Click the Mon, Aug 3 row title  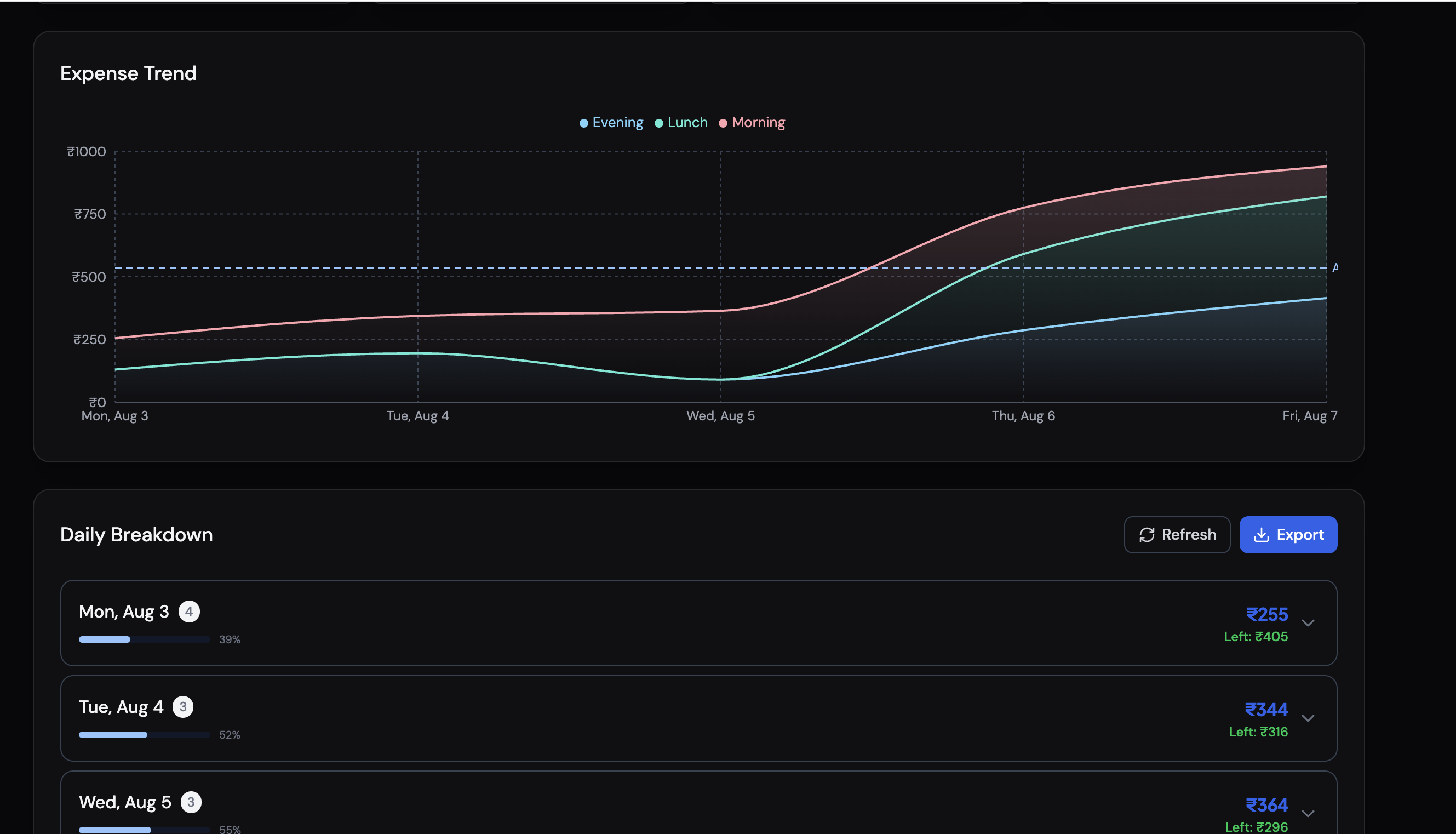[124, 612]
